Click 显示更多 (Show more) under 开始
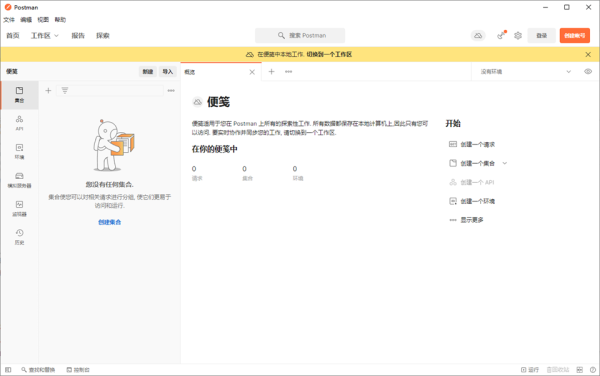 click(466, 220)
